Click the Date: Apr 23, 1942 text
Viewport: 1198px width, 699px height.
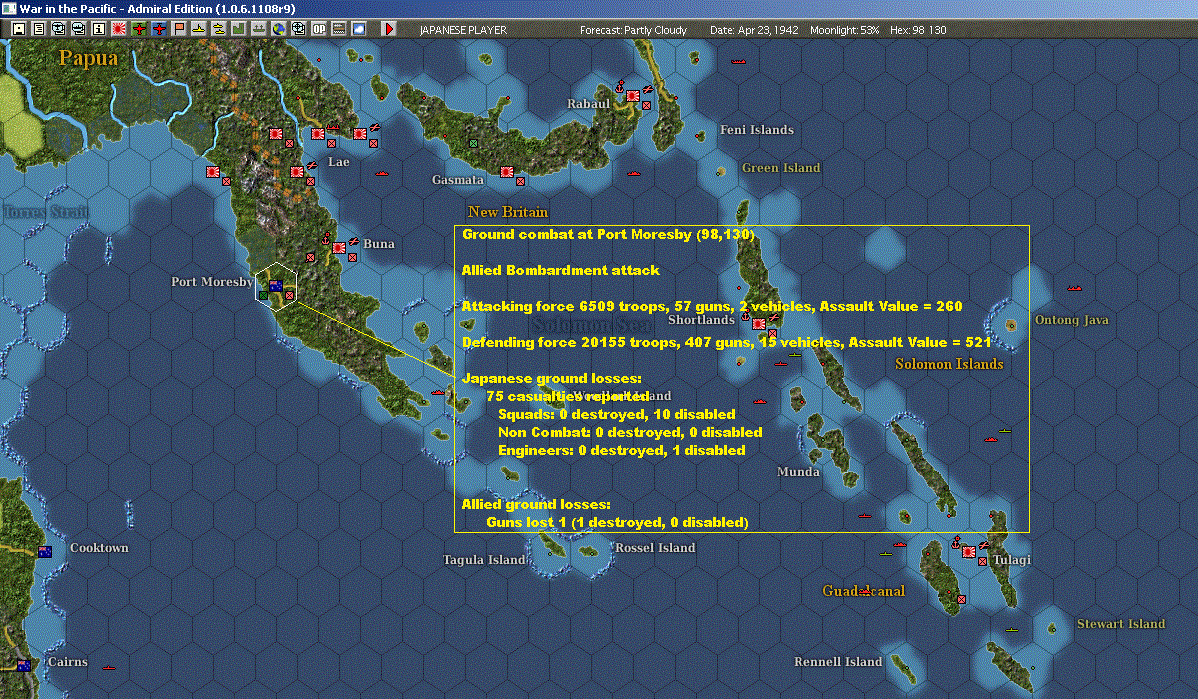[754, 30]
